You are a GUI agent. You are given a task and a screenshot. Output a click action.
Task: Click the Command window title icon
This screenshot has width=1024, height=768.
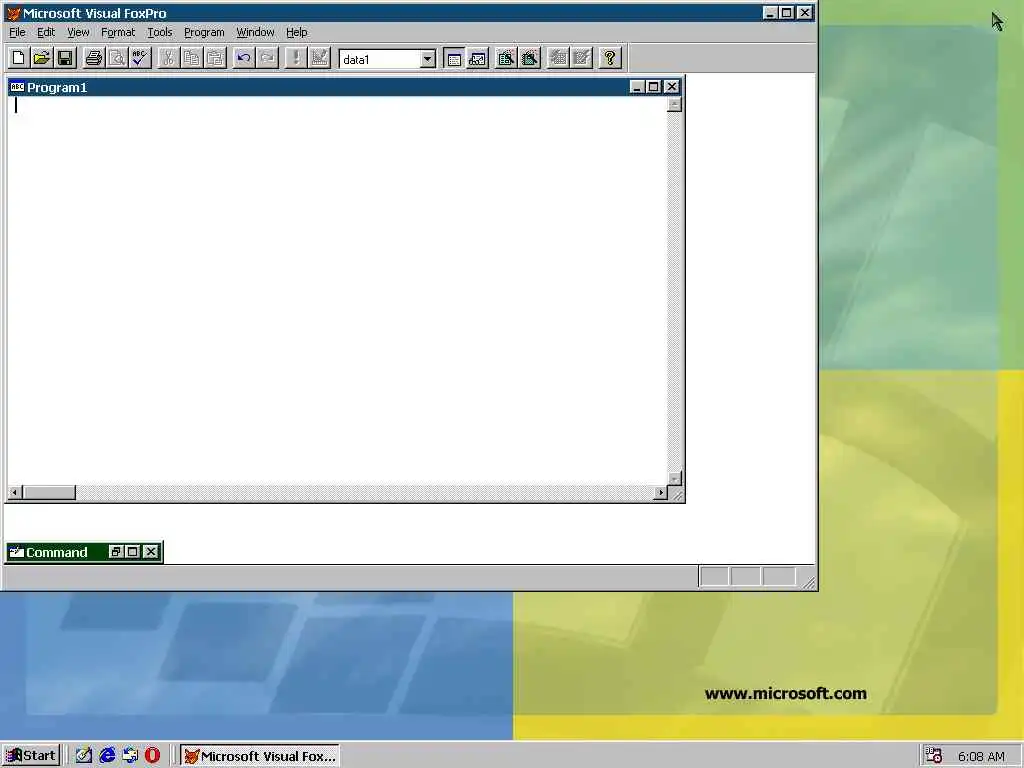tap(16, 552)
